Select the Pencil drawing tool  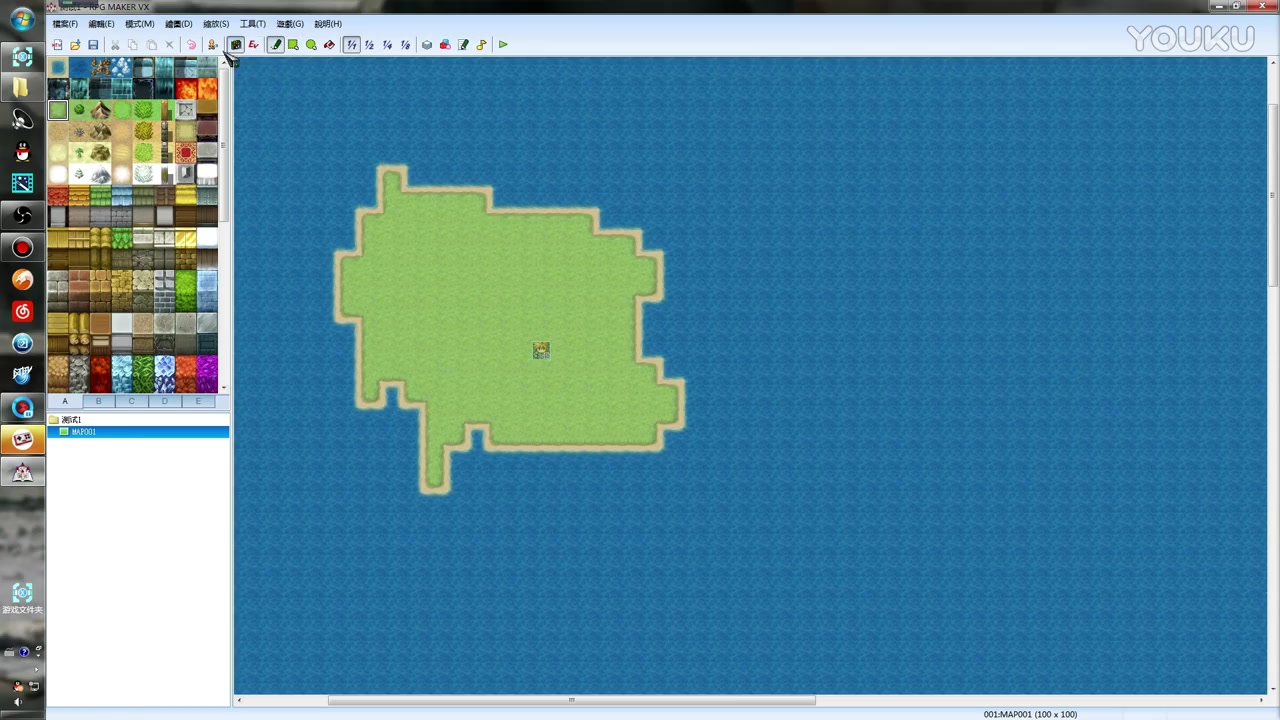point(275,44)
